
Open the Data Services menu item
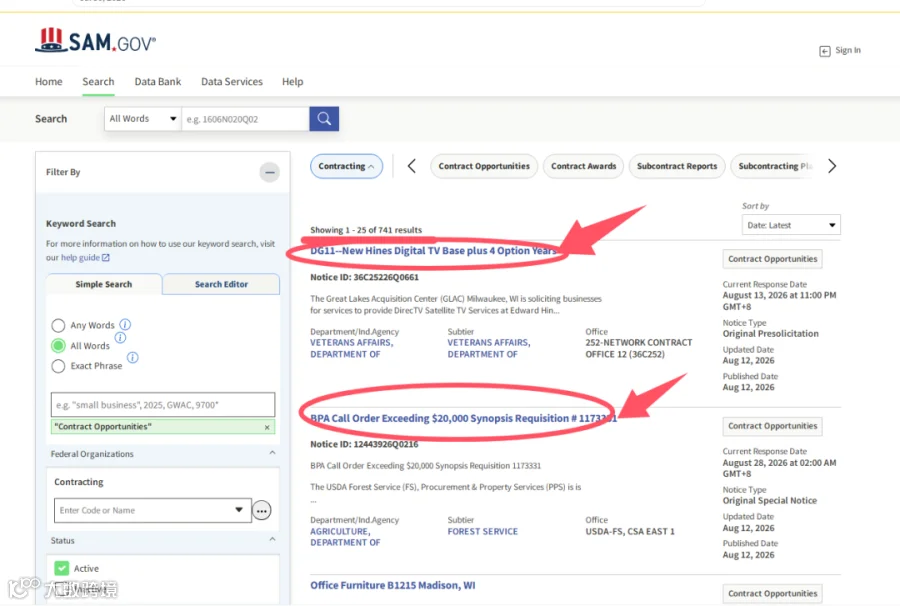click(232, 81)
